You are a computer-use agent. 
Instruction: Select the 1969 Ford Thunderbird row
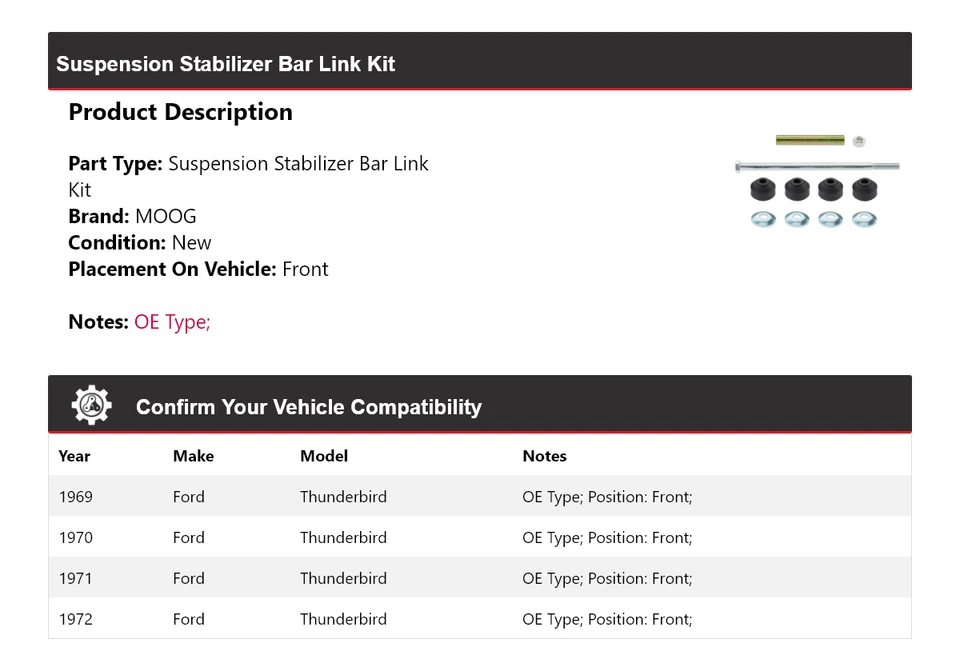[479, 497]
